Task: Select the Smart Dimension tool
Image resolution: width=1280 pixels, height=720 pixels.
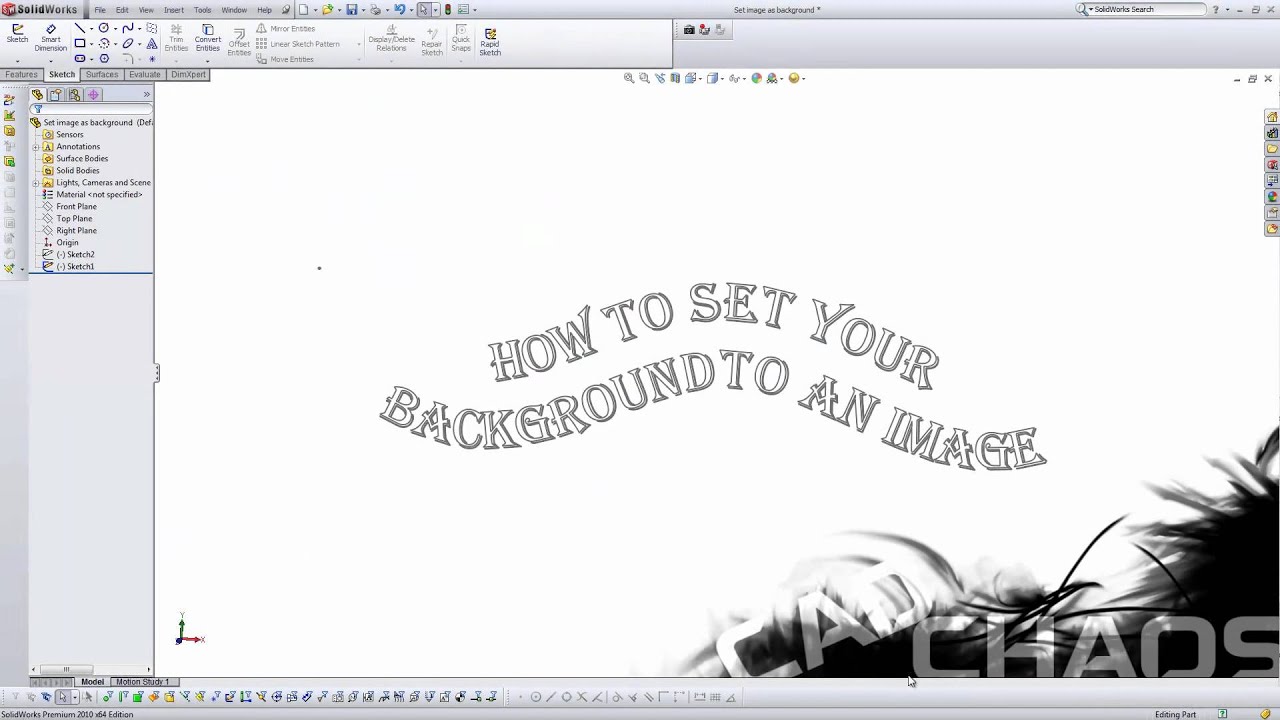Action: pos(50,38)
